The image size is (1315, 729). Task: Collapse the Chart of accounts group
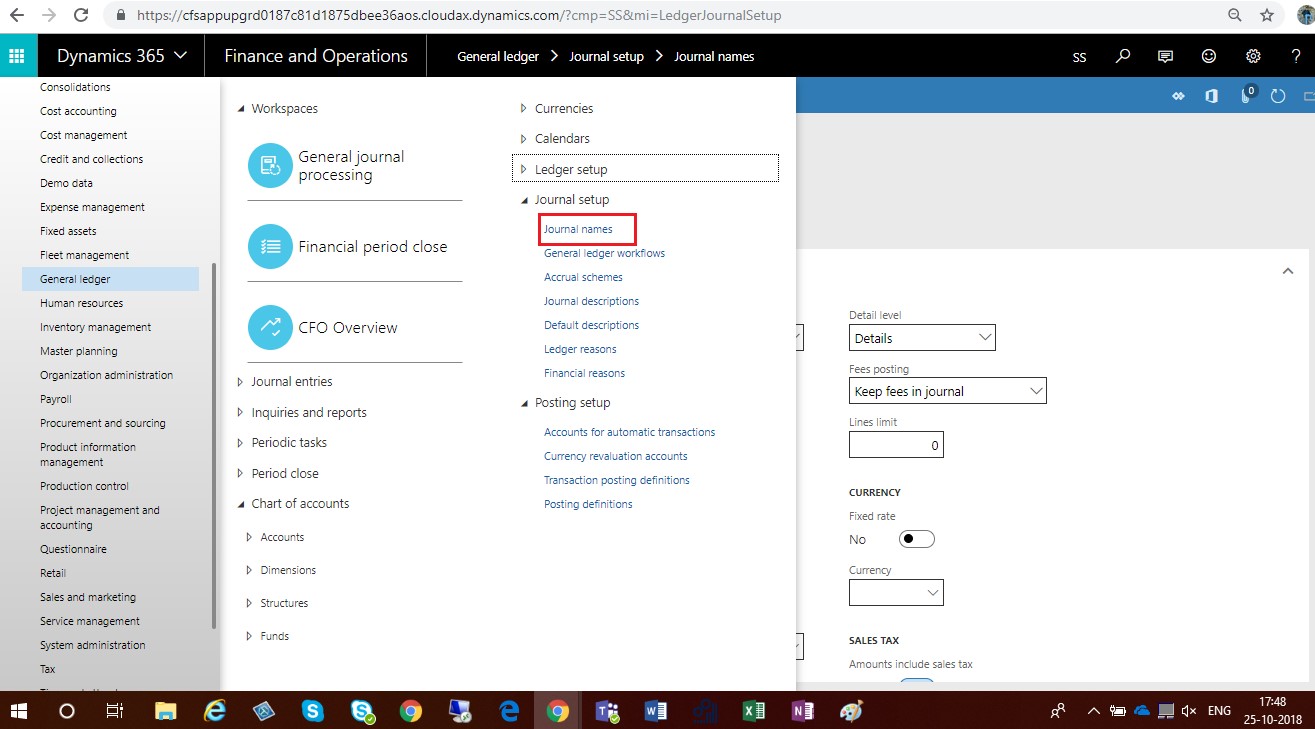point(241,503)
